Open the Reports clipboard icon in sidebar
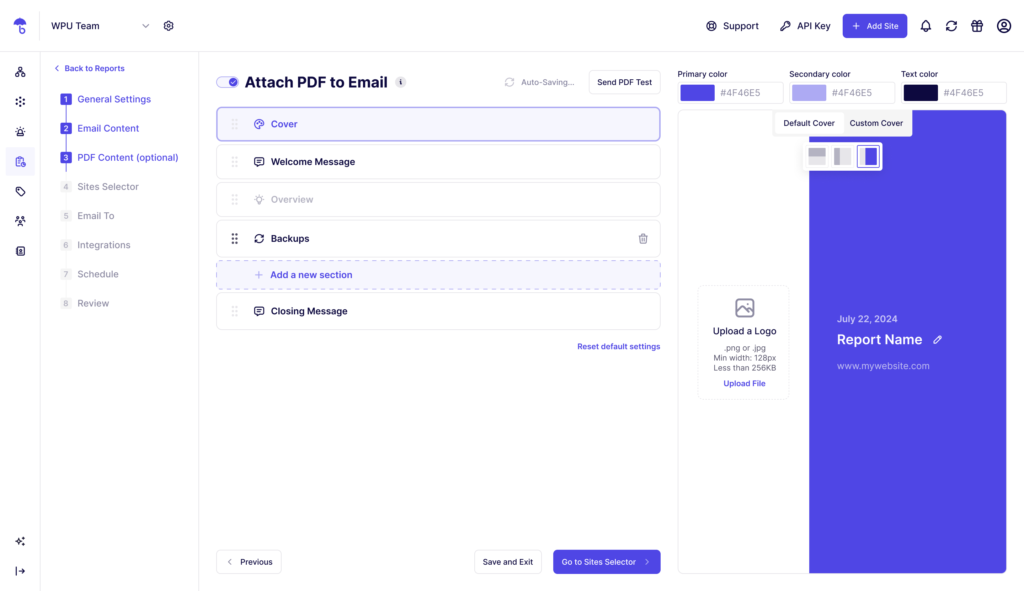Image resolution: width=1024 pixels, height=591 pixels. coord(20,161)
